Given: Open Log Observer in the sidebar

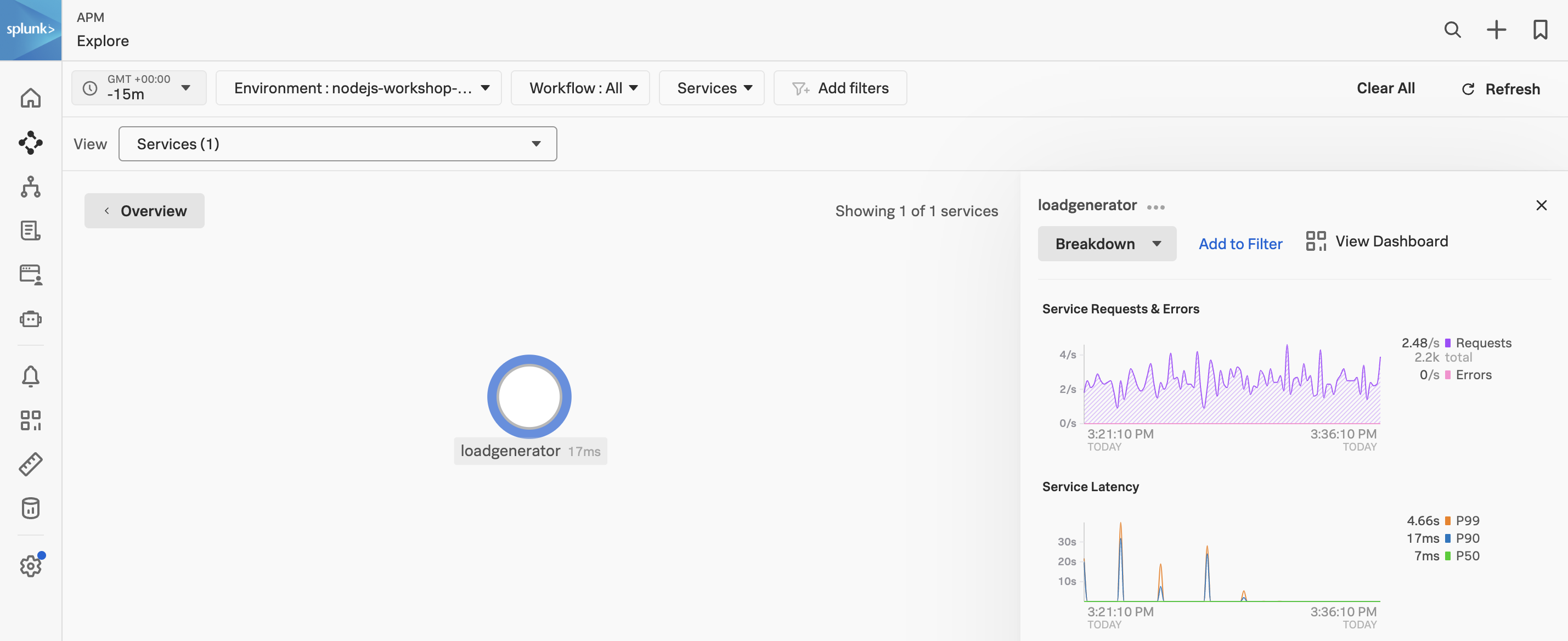Looking at the screenshot, I should coord(30,230).
